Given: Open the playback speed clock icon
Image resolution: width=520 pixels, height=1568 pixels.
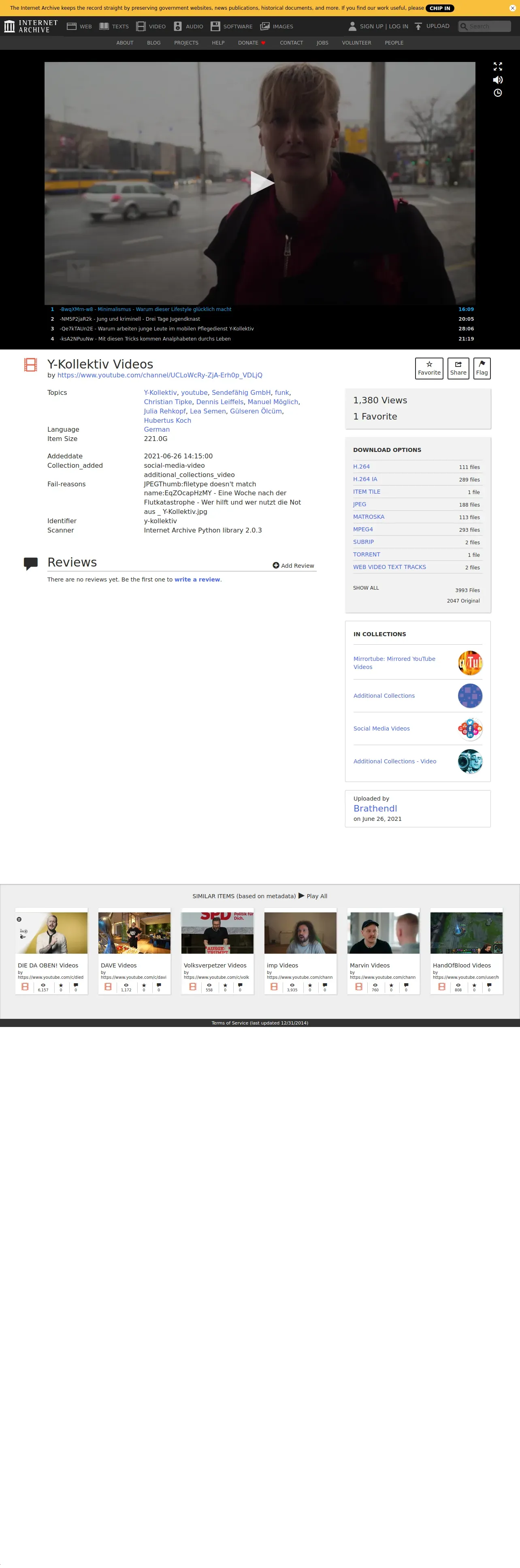Looking at the screenshot, I should [x=497, y=93].
